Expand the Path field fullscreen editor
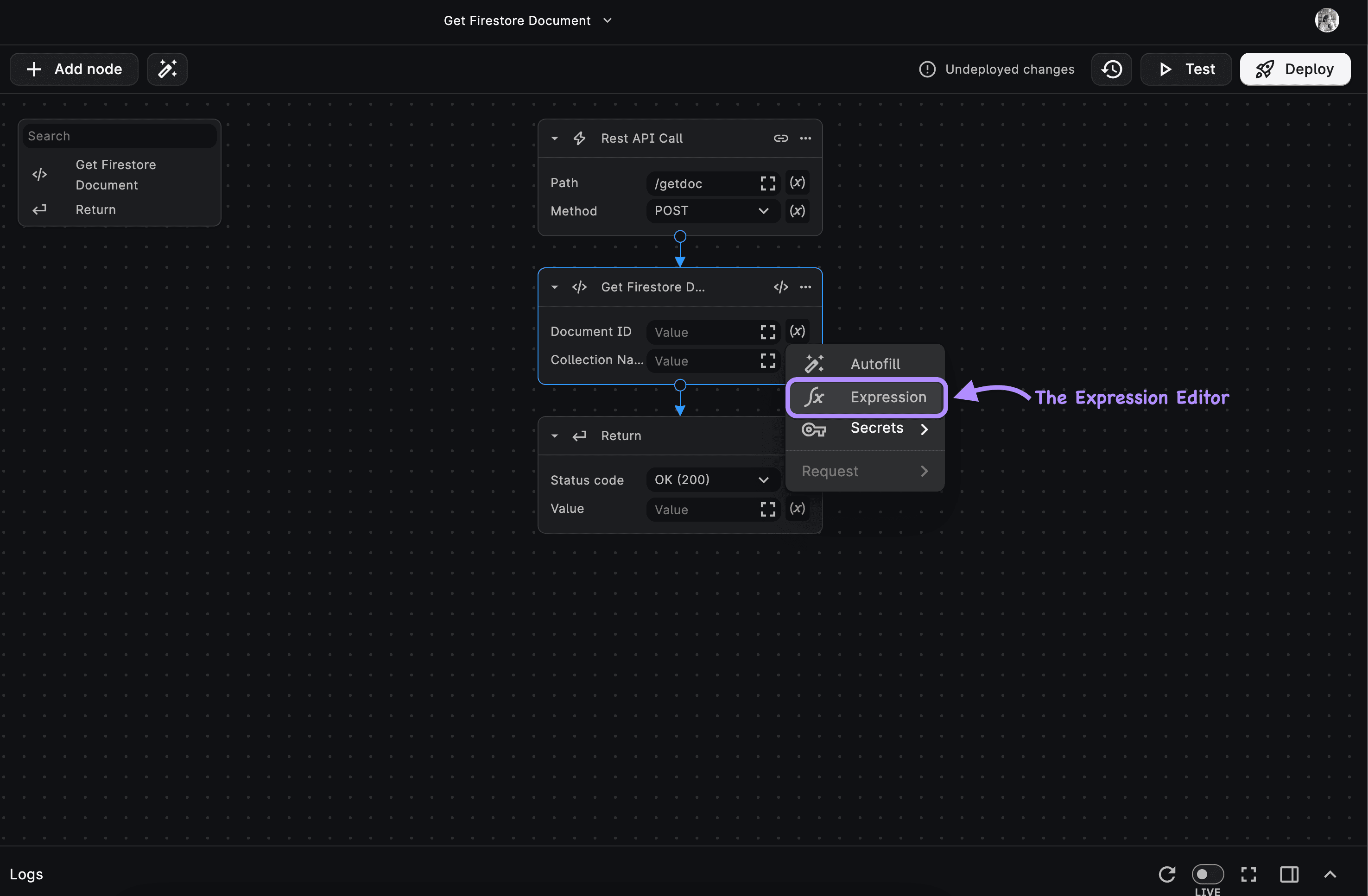Screen dimensions: 1368x896 (767, 183)
